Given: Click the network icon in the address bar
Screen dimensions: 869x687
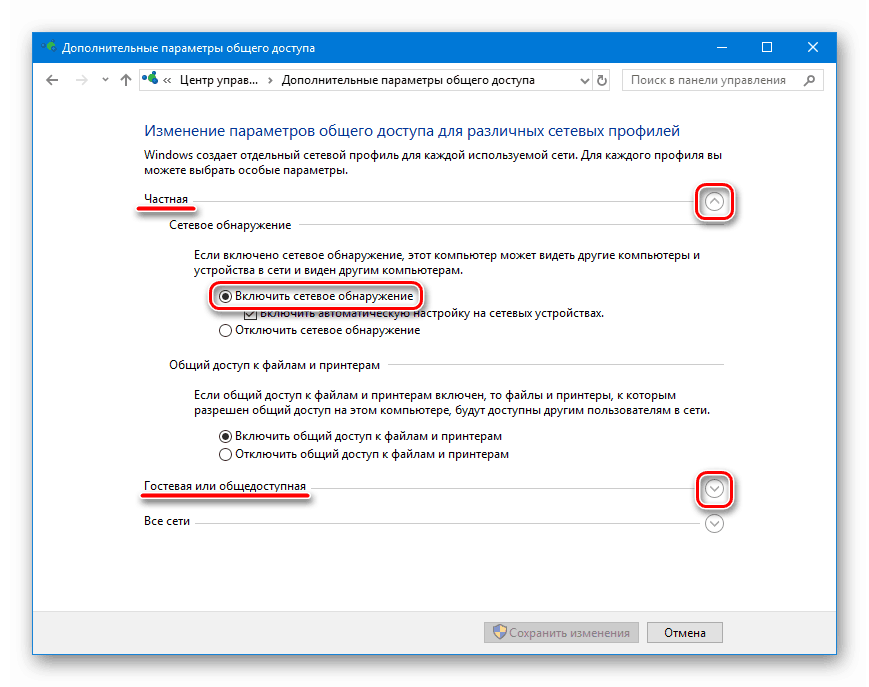Looking at the screenshot, I should [150, 79].
